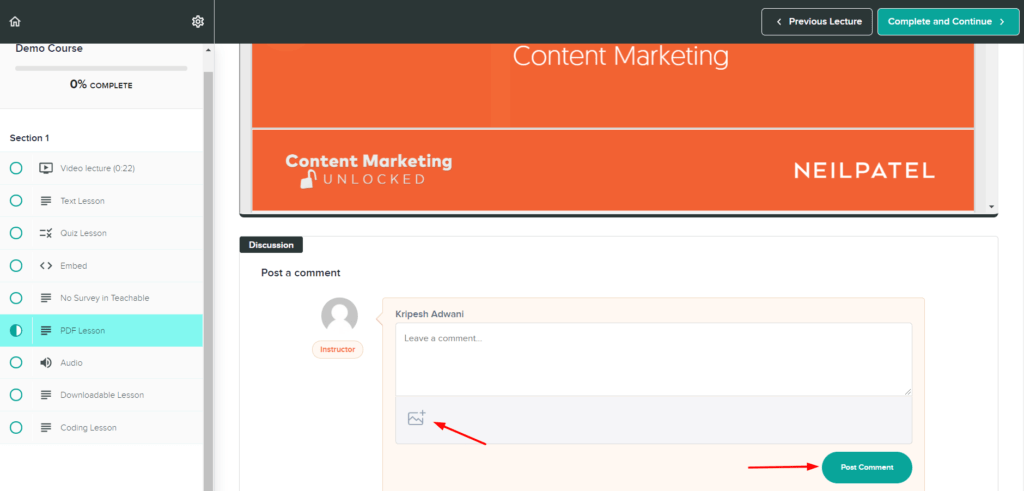
Task: Click the Audio speaker icon
Action: [x=46, y=363]
